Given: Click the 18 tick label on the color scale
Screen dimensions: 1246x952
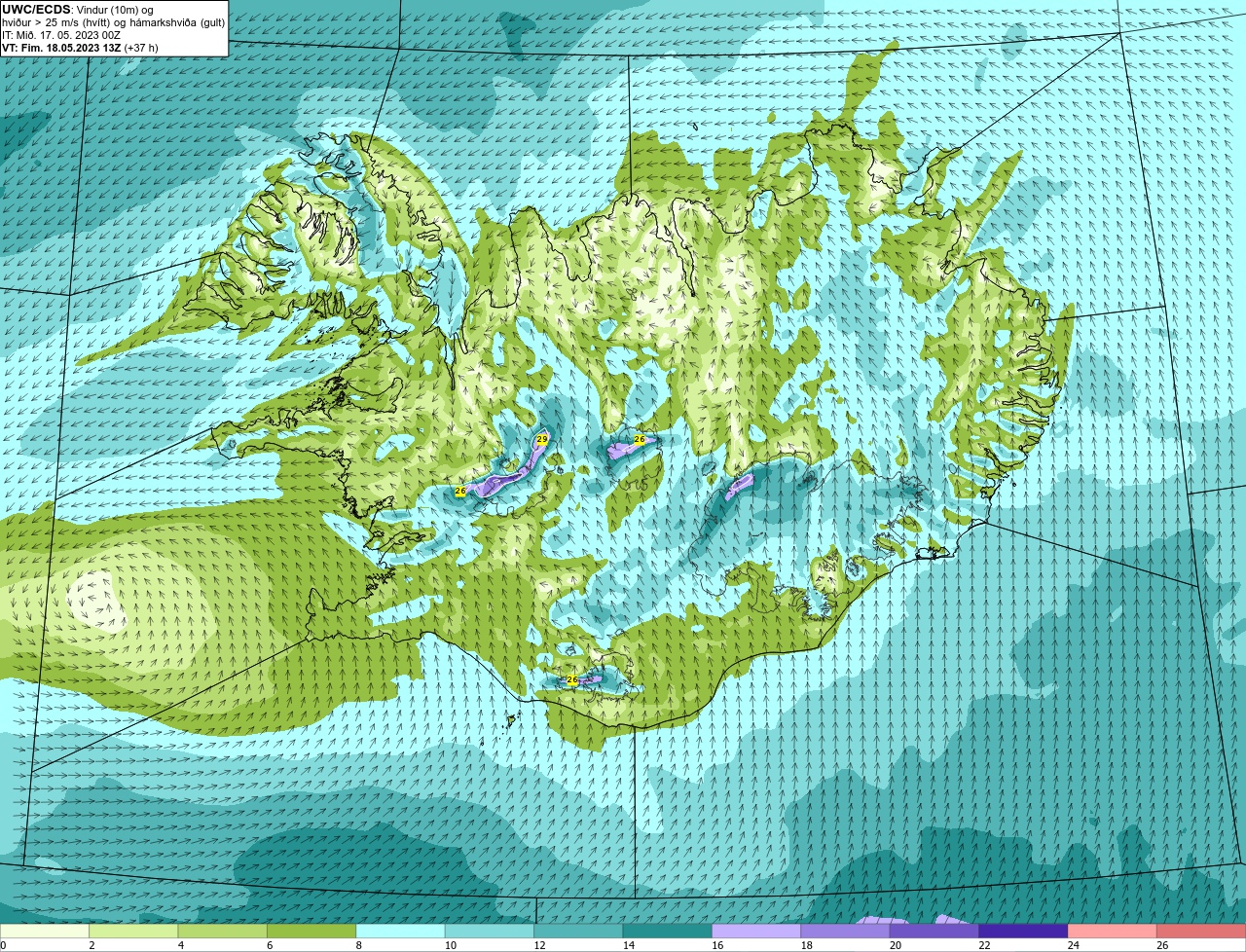Looking at the screenshot, I should point(806,945).
